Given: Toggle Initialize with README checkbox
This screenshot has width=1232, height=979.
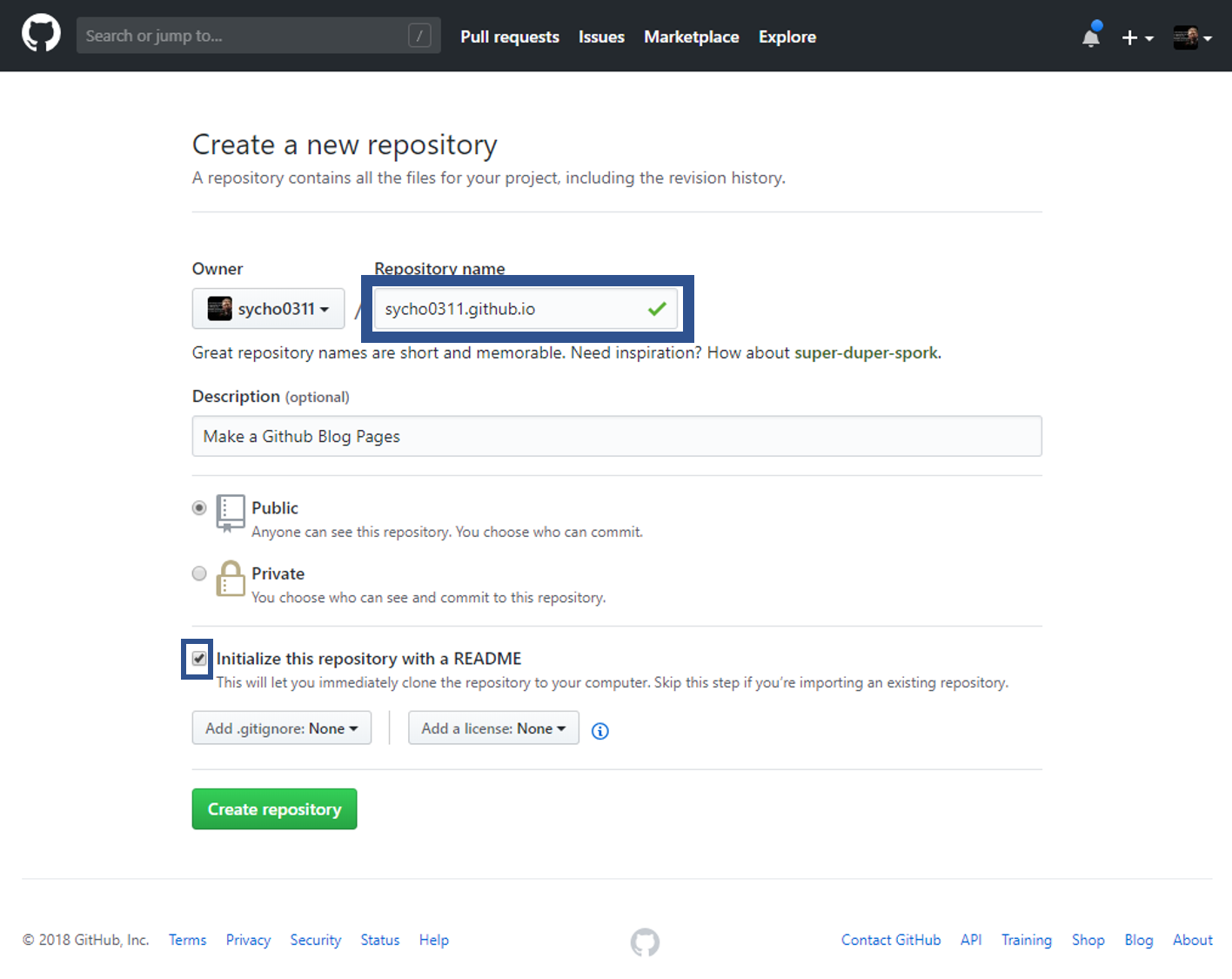Looking at the screenshot, I should (x=199, y=658).
